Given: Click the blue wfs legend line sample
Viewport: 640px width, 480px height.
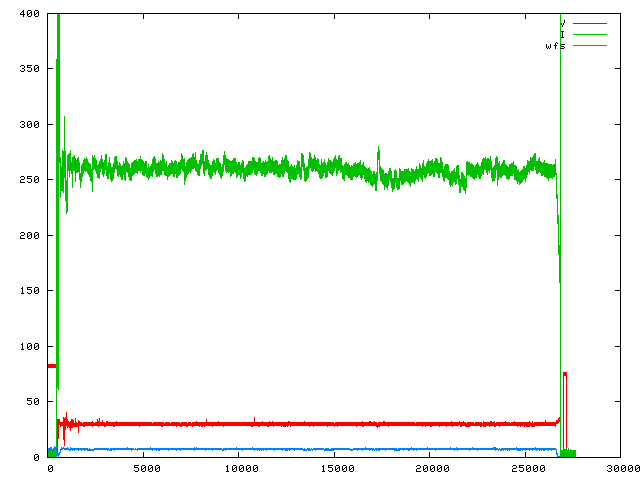Looking at the screenshot, I should tap(589, 46).
